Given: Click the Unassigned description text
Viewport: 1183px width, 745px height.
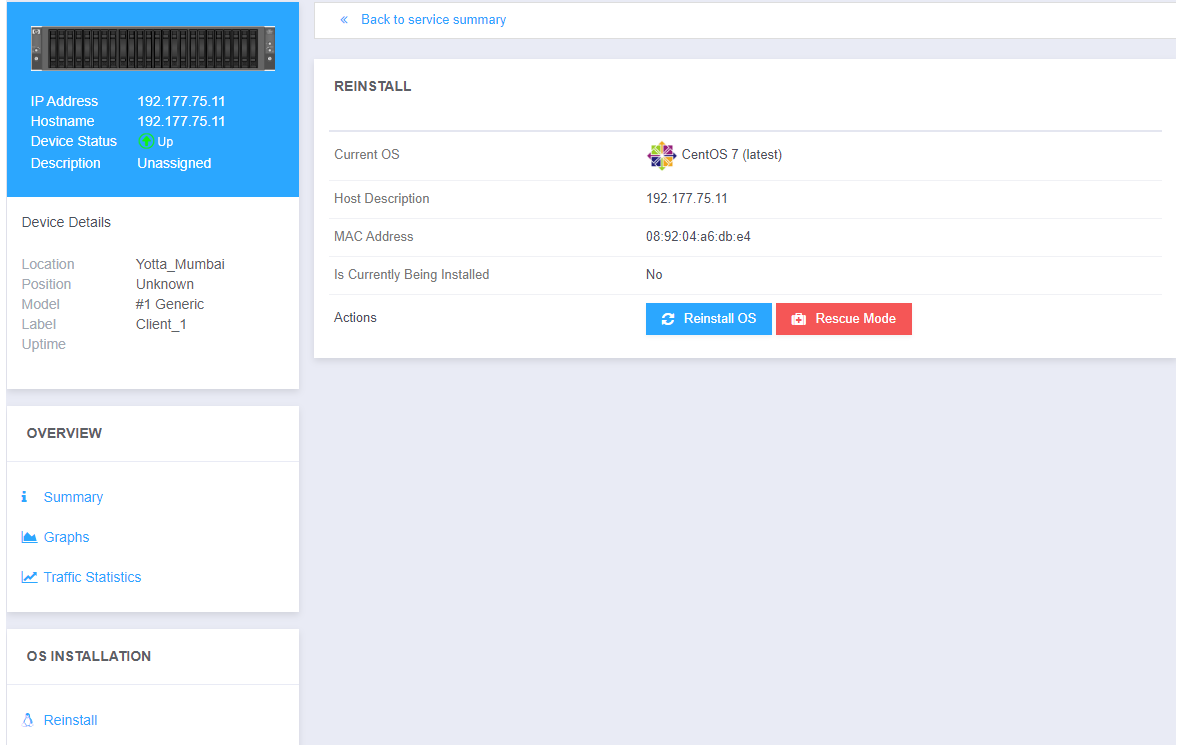Looking at the screenshot, I should (x=174, y=164).
